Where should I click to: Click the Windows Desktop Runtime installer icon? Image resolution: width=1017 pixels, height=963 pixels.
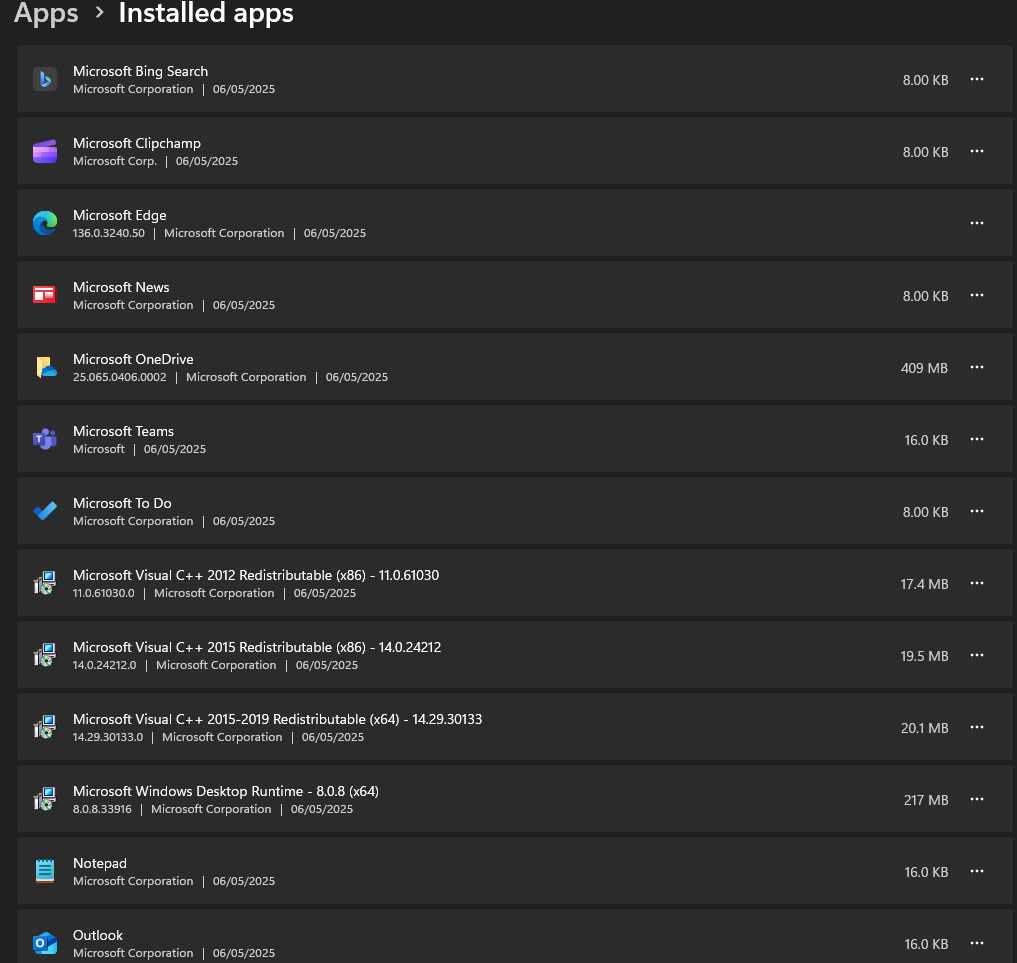click(45, 799)
